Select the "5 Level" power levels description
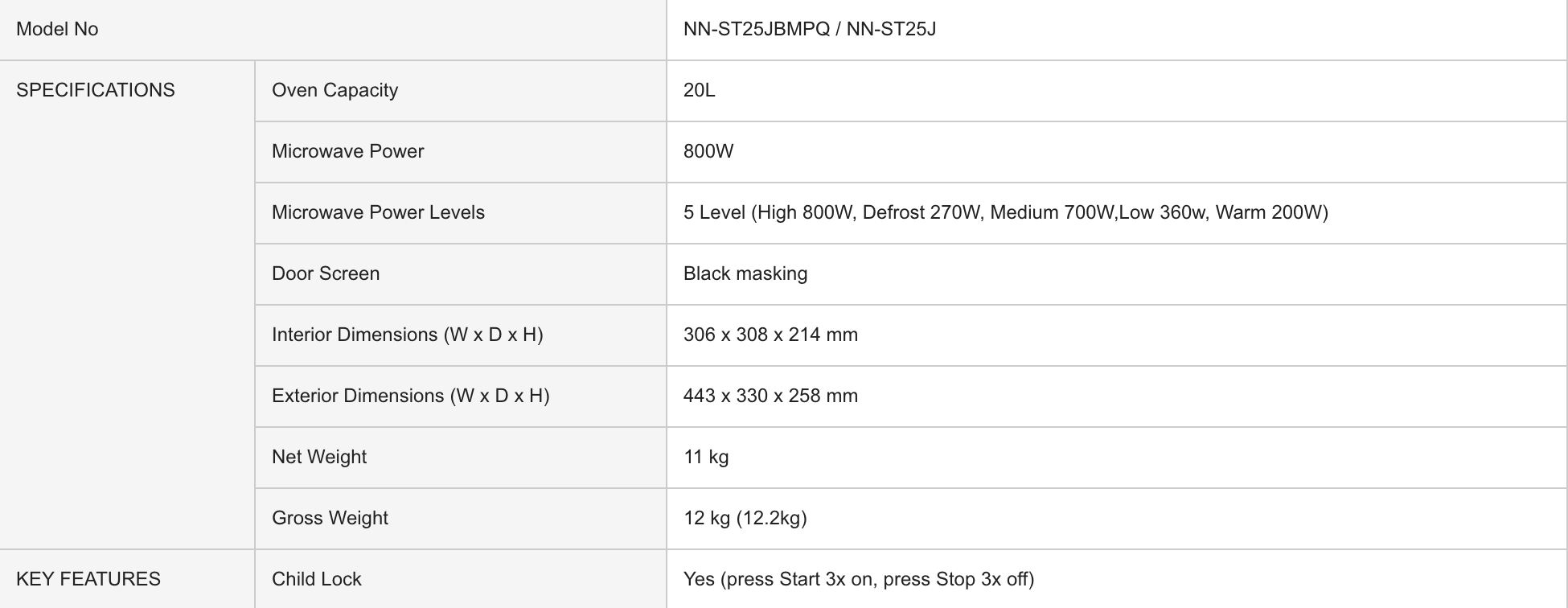 tap(1005, 212)
